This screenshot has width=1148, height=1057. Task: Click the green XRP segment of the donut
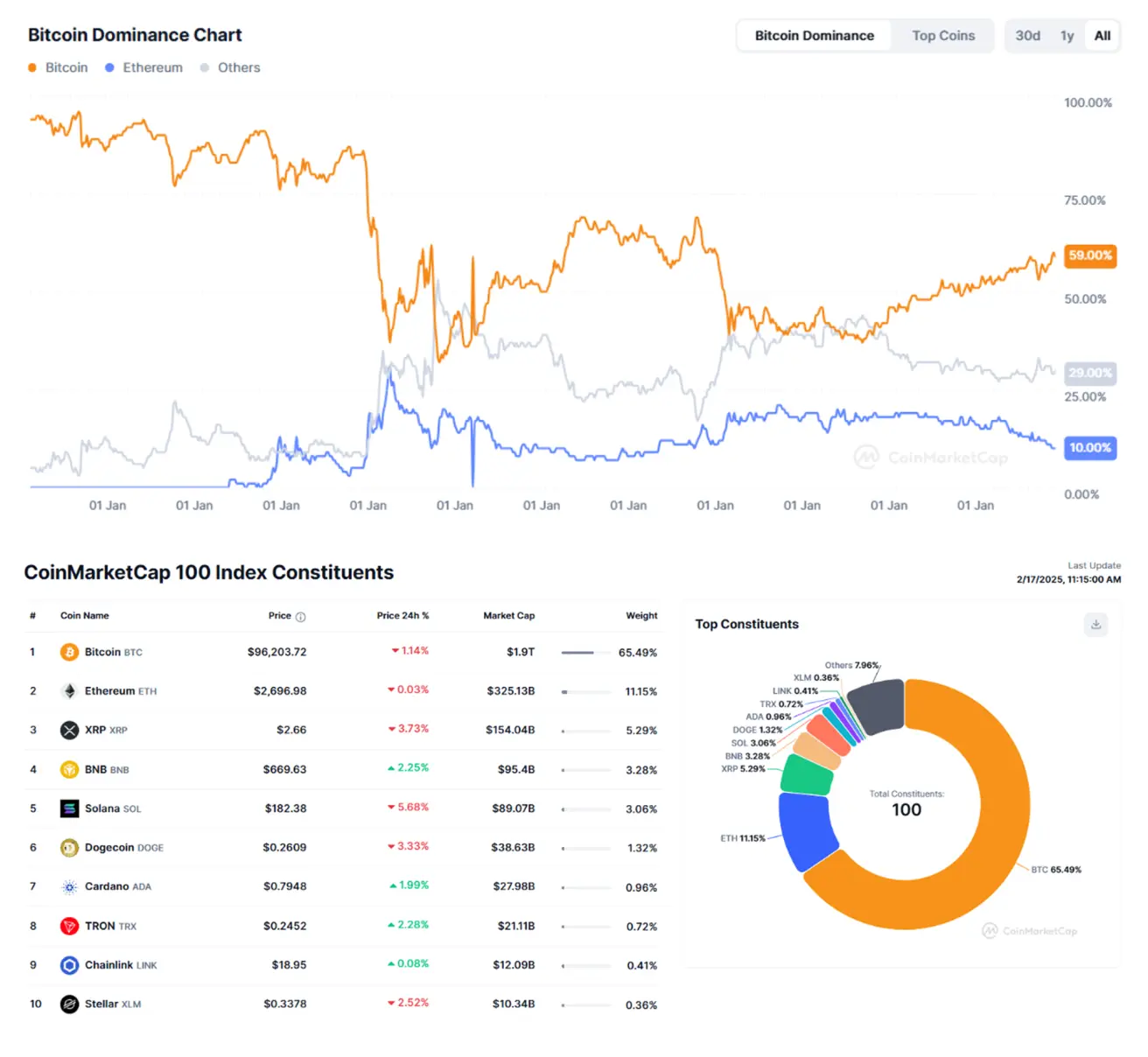tap(806, 774)
